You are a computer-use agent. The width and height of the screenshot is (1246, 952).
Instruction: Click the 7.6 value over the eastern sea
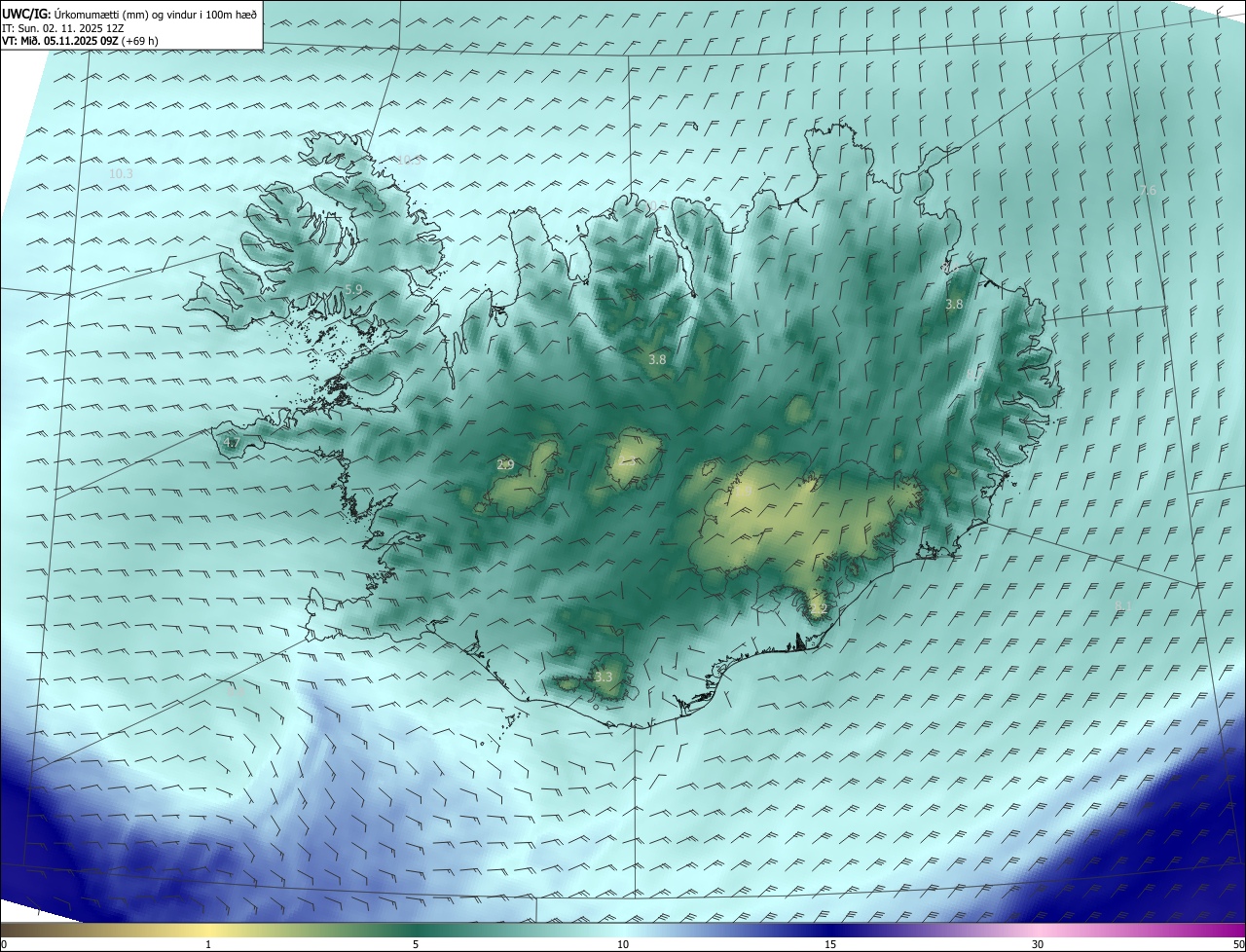click(x=1148, y=191)
